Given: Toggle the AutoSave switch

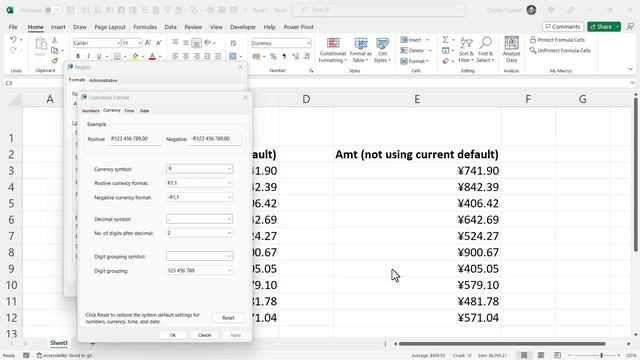Looking at the screenshot, I should (53, 10).
